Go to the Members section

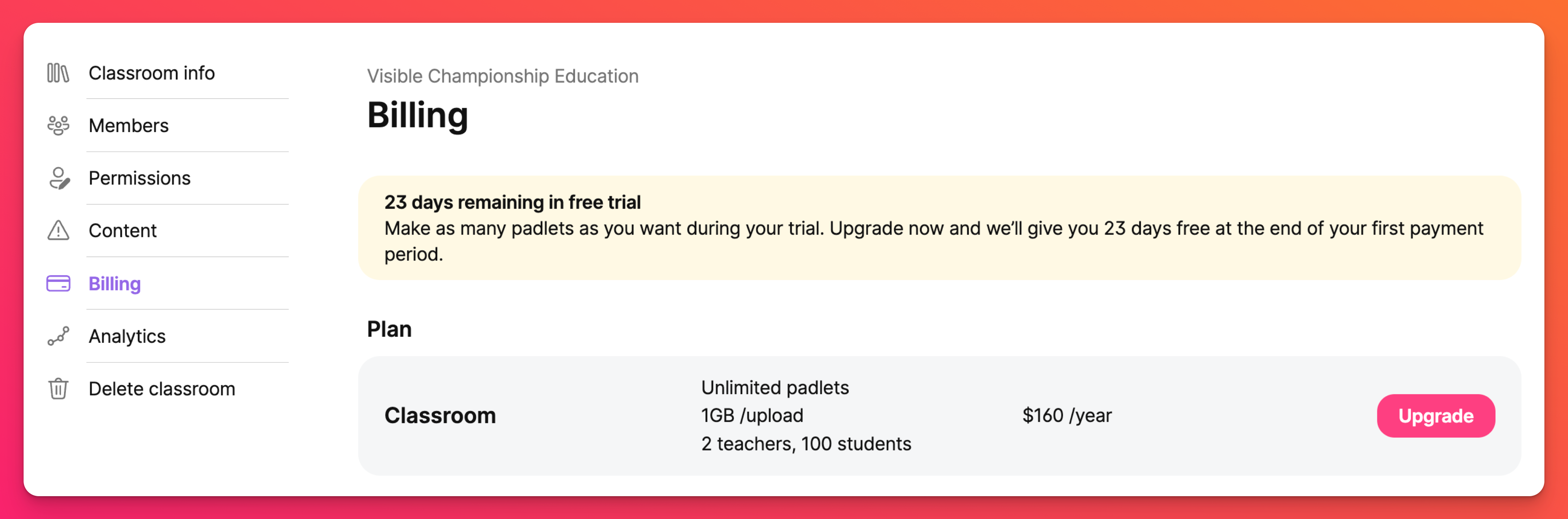pos(128,125)
